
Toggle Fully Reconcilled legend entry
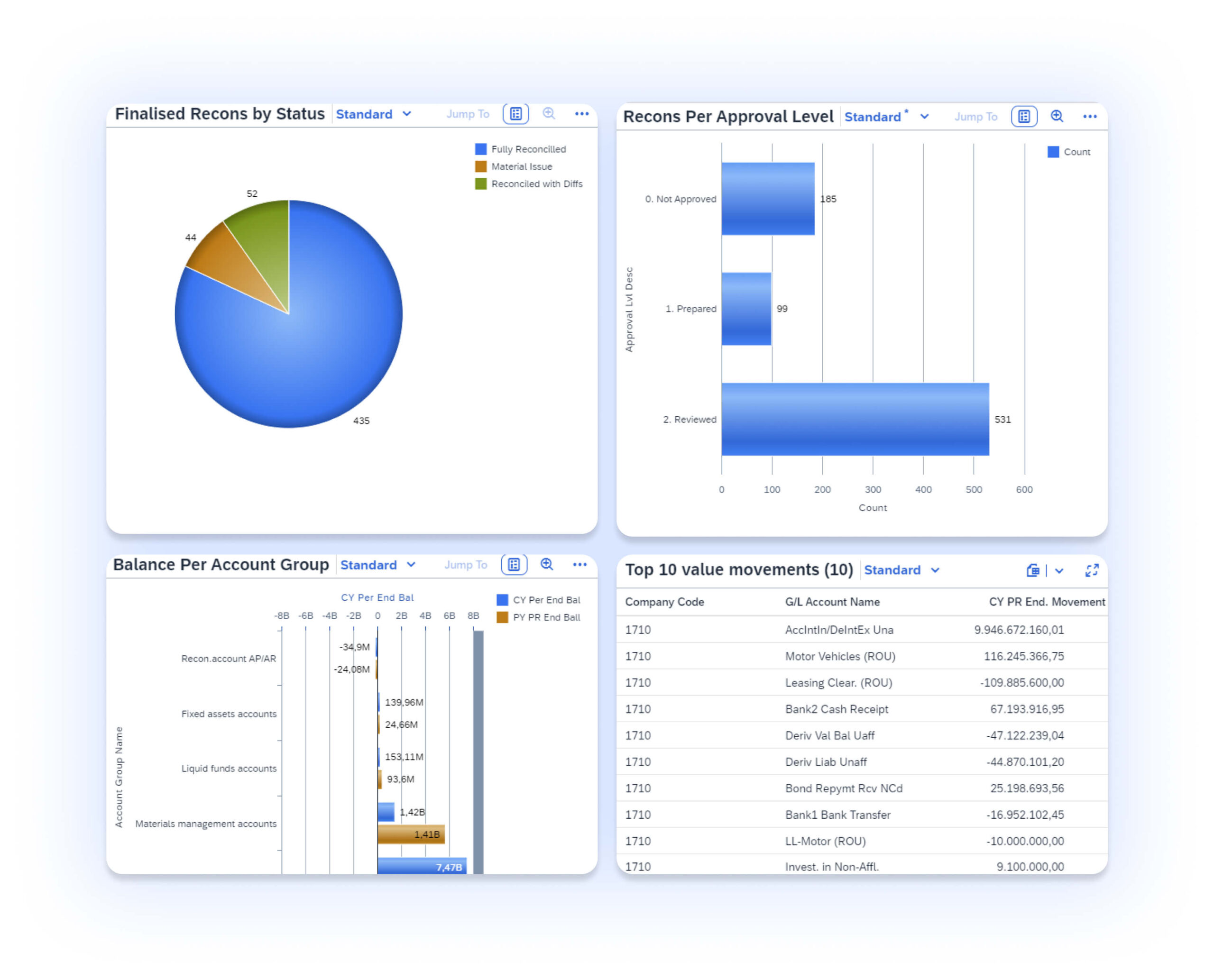(x=527, y=149)
